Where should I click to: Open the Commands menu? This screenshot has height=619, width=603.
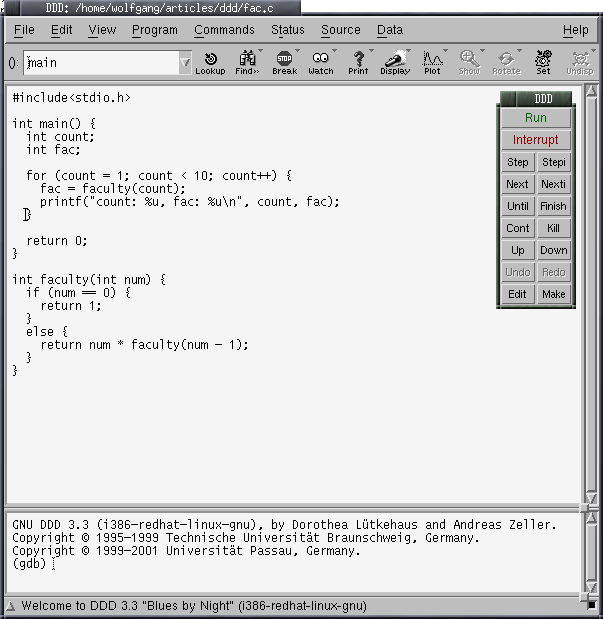[x=224, y=30]
